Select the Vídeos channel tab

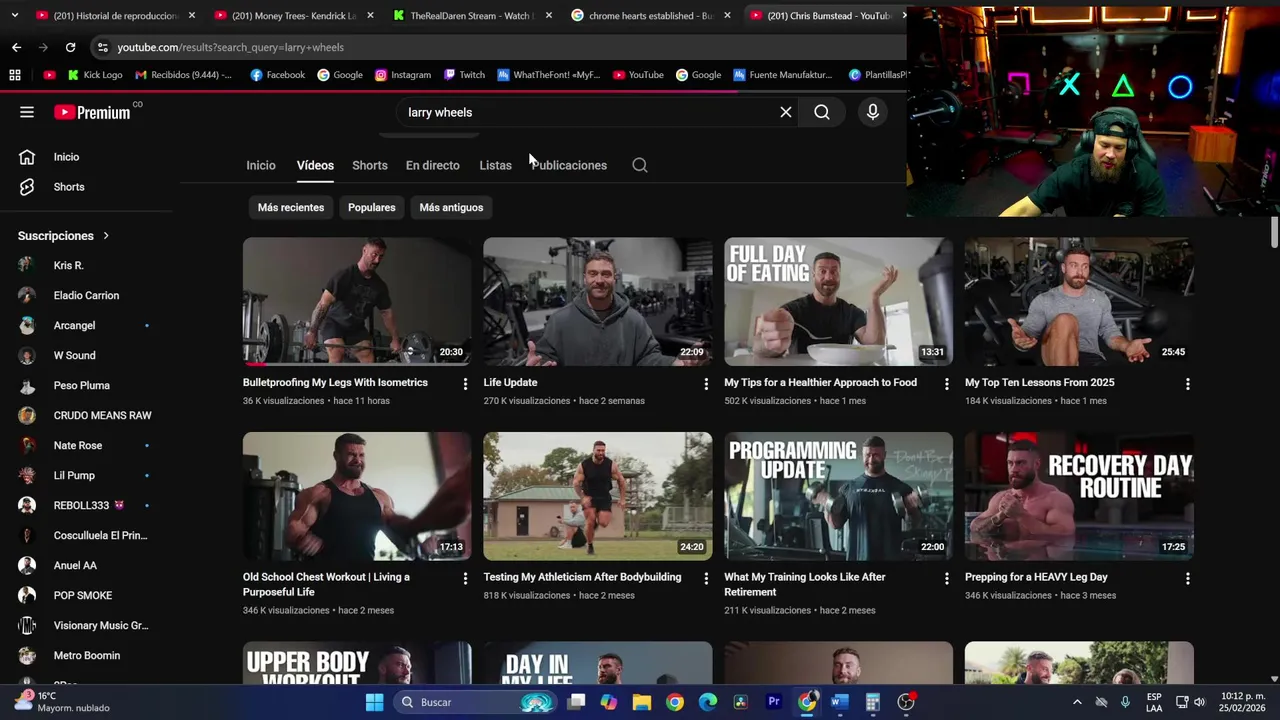(x=315, y=165)
